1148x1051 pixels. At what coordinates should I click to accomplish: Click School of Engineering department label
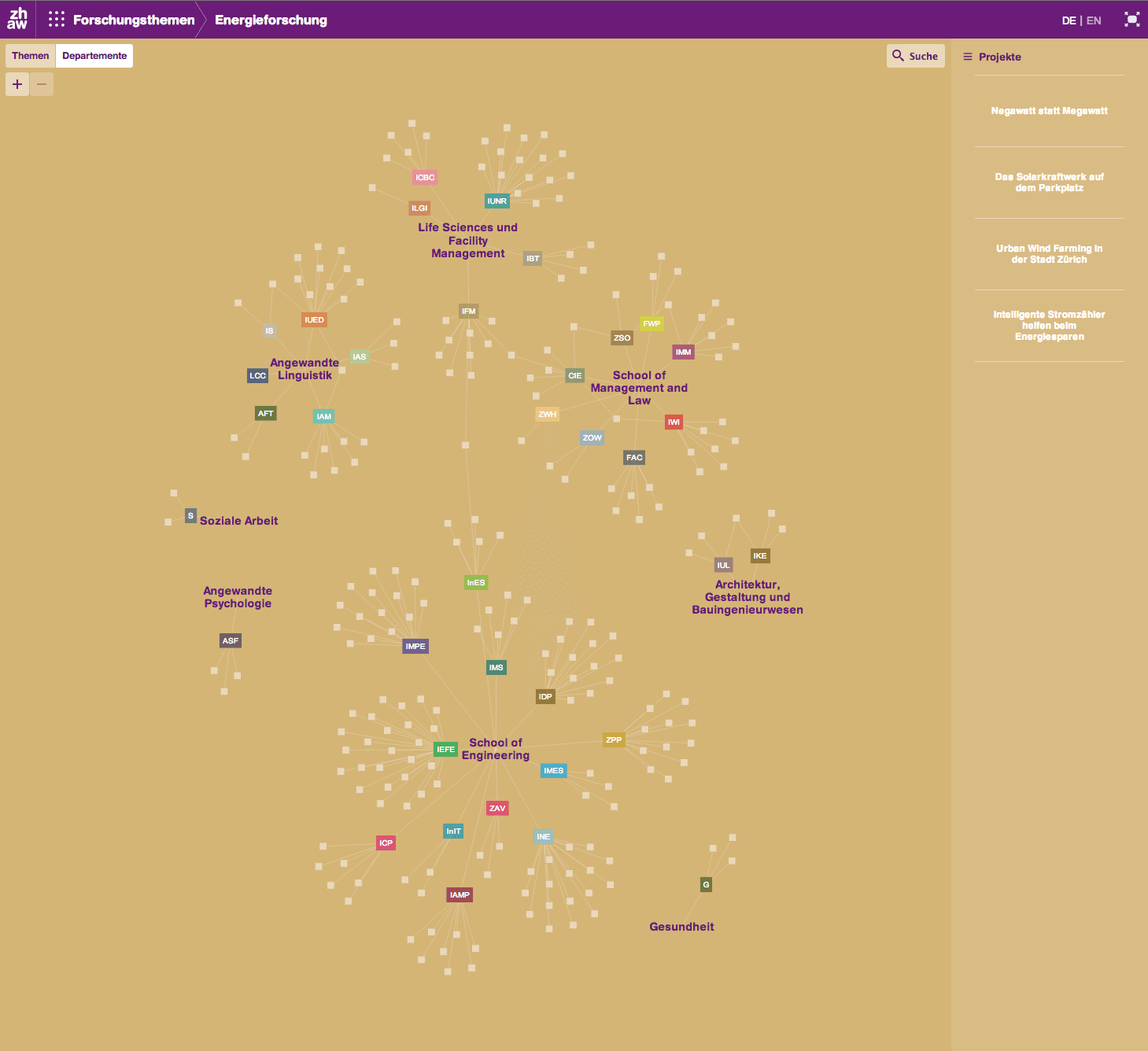coord(495,749)
